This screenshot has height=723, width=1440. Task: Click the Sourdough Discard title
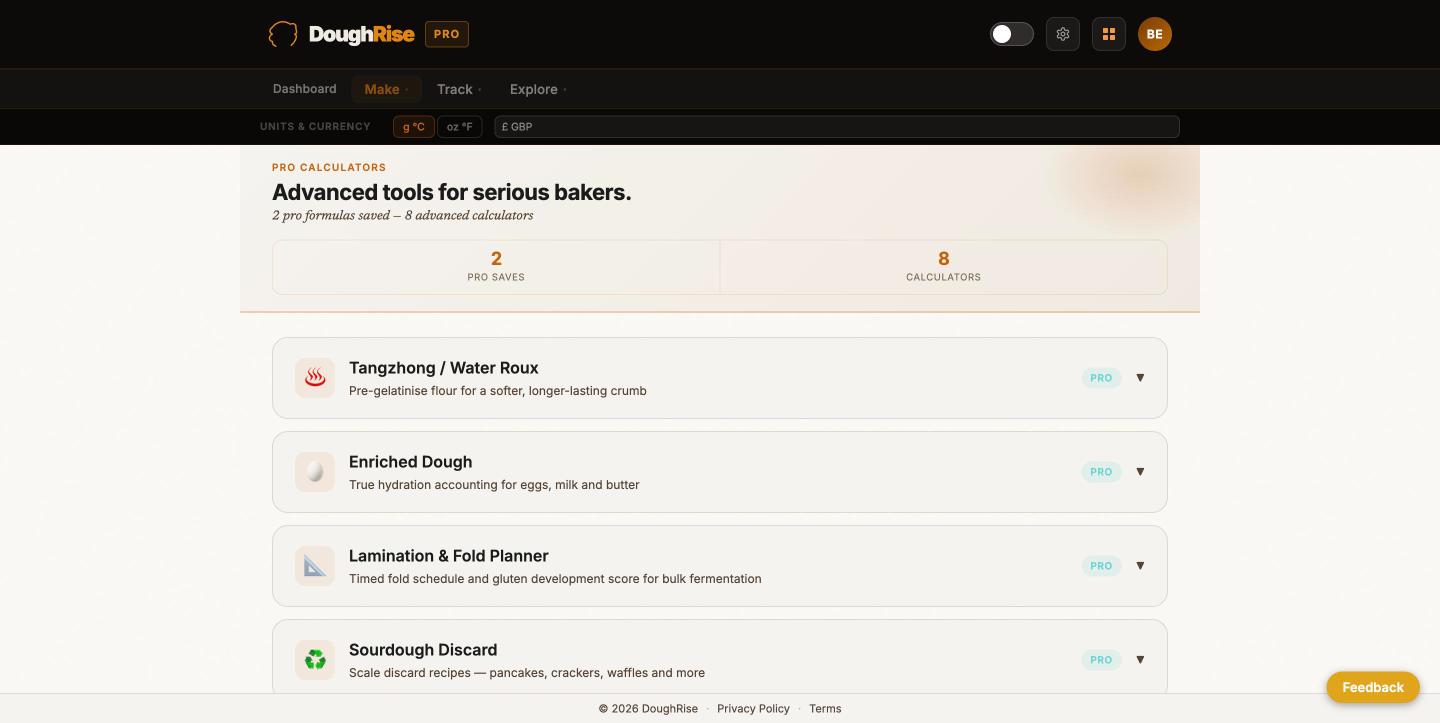423,650
